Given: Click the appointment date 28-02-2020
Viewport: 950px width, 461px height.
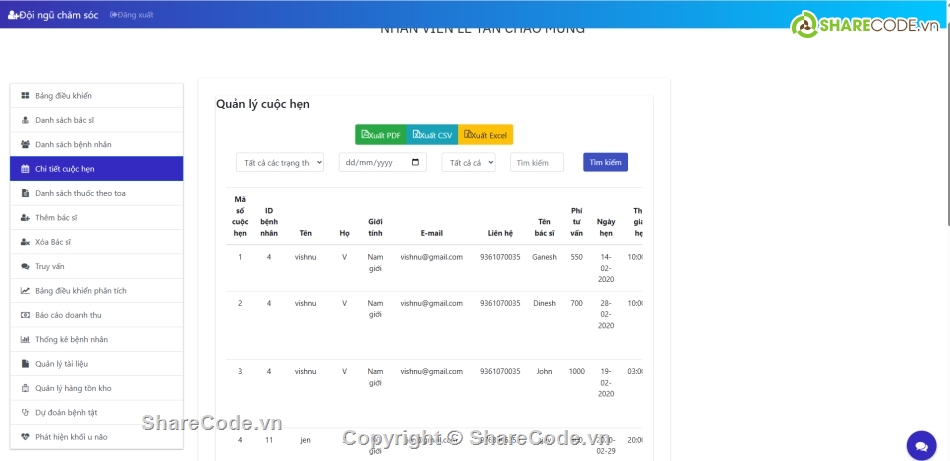Looking at the screenshot, I should click(606, 314).
